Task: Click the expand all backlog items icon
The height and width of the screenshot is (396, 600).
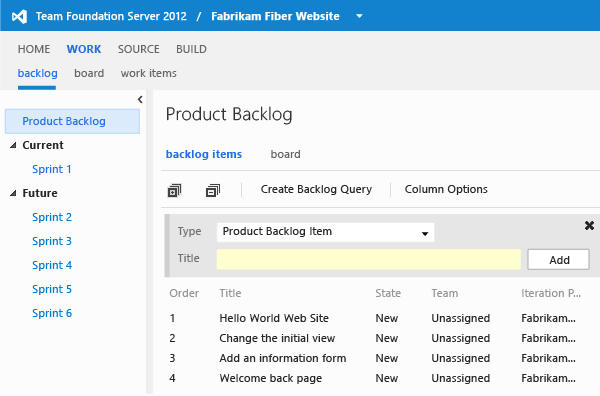Action: (174, 190)
